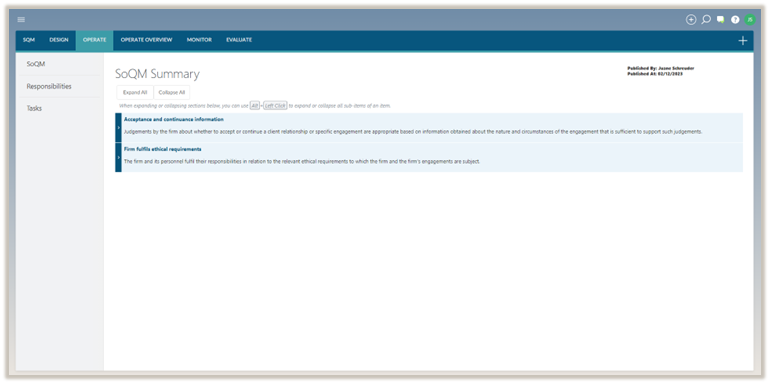Image resolution: width=770 pixels, height=384 pixels.
Task: Open the search magnifier icon
Action: 706,20
